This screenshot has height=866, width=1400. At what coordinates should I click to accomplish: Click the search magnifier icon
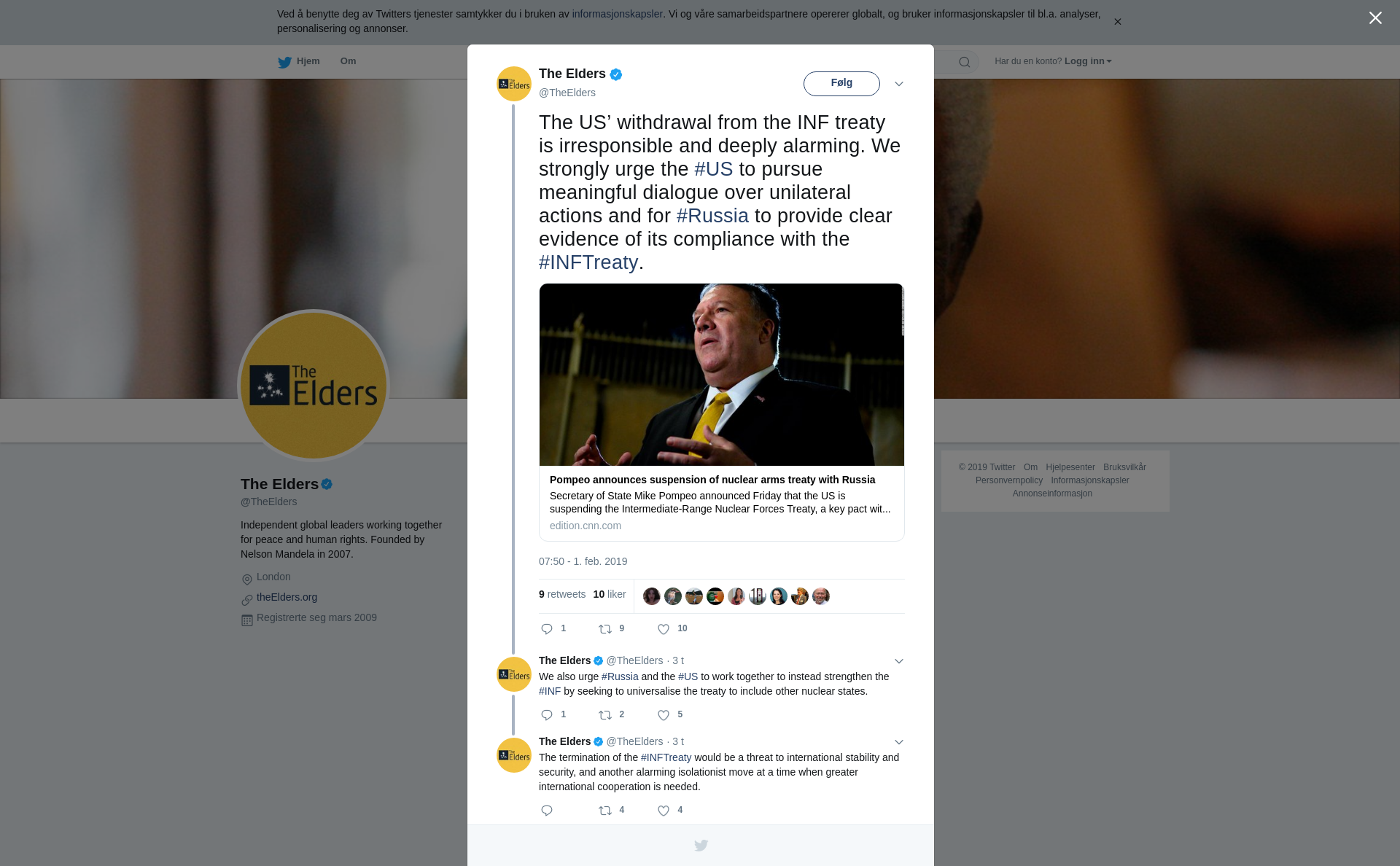[x=965, y=62]
